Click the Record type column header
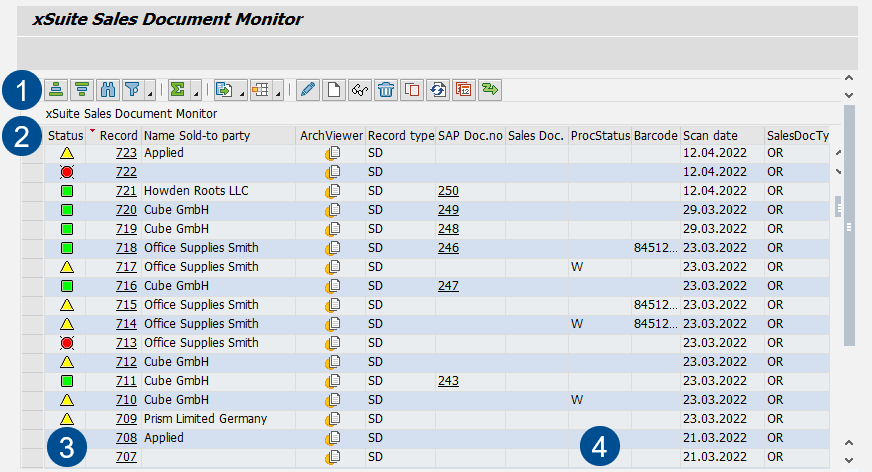 pos(401,136)
